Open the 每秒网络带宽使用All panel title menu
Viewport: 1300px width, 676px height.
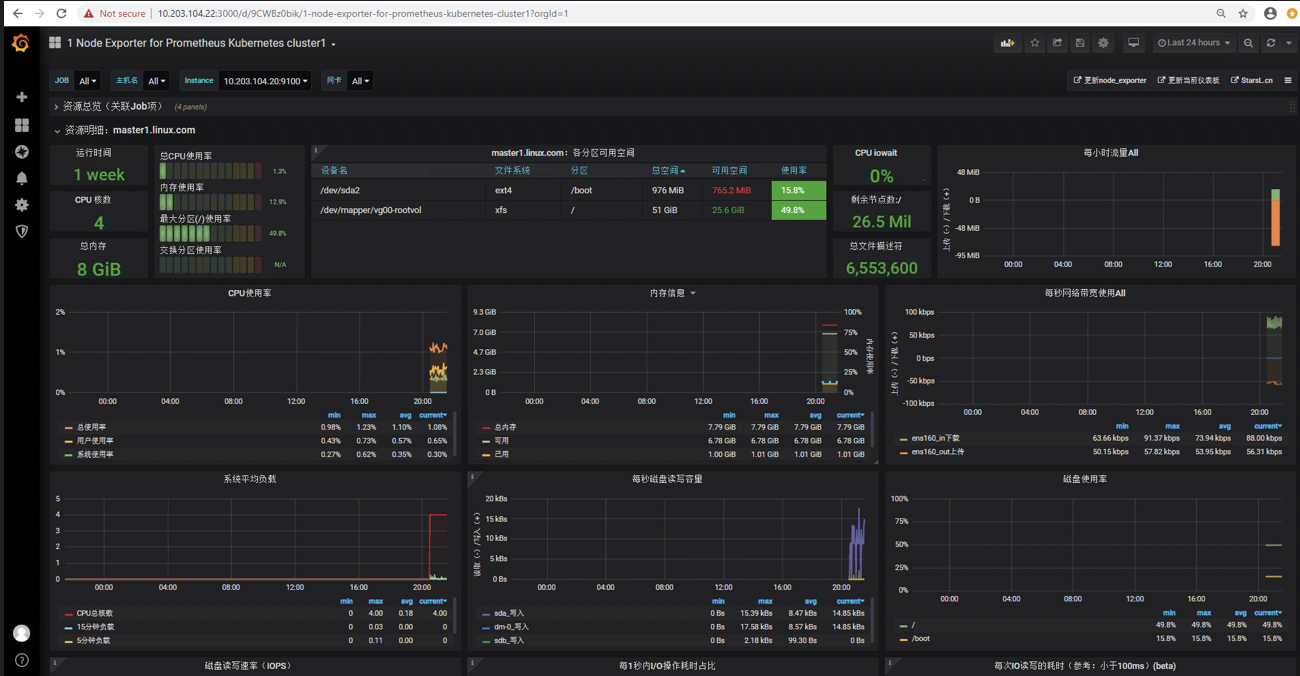click(x=1085, y=293)
